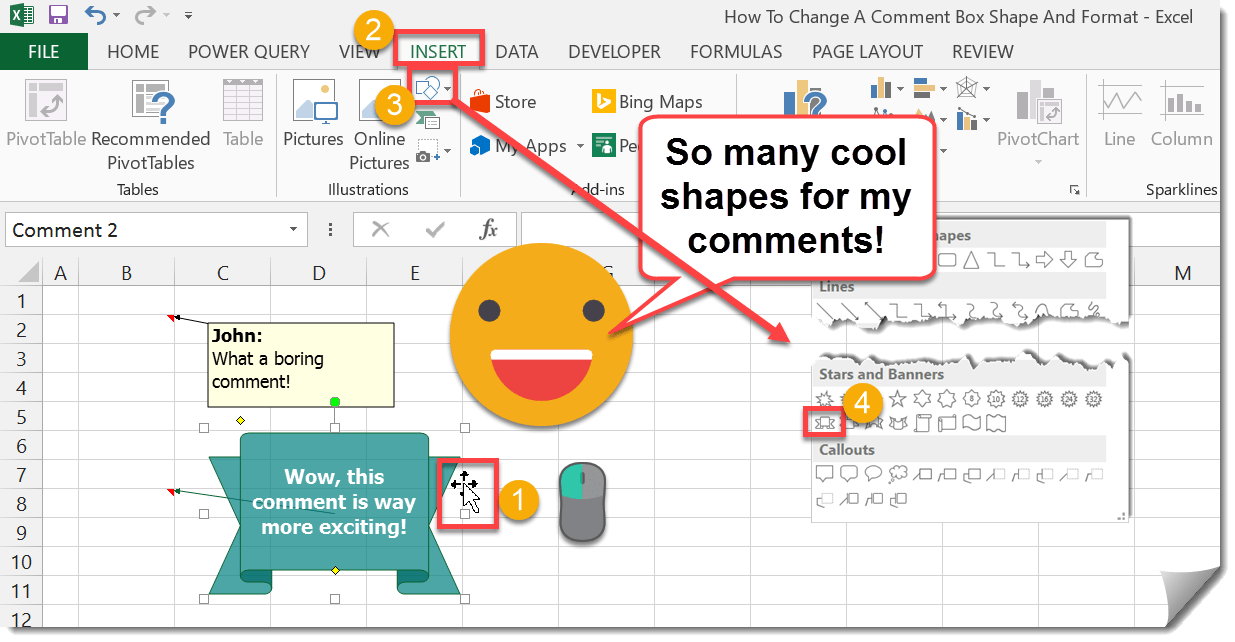This screenshot has height=642, width=1235.
Task: Select the 32-Point Star shape
Action: click(x=1093, y=398)
